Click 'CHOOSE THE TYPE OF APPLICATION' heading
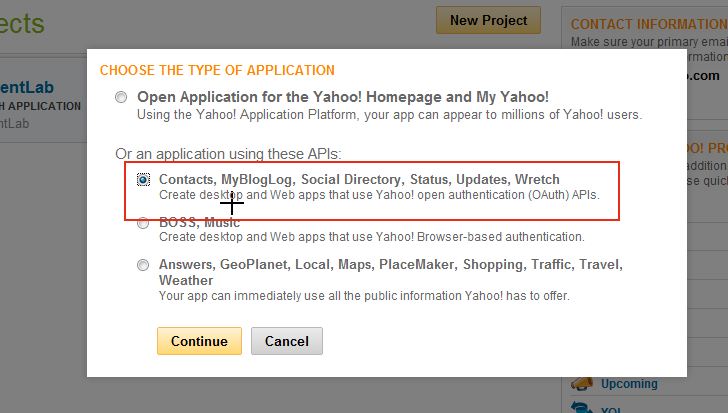Viewport: 728px width, 413px height. (x=217, y=70)
